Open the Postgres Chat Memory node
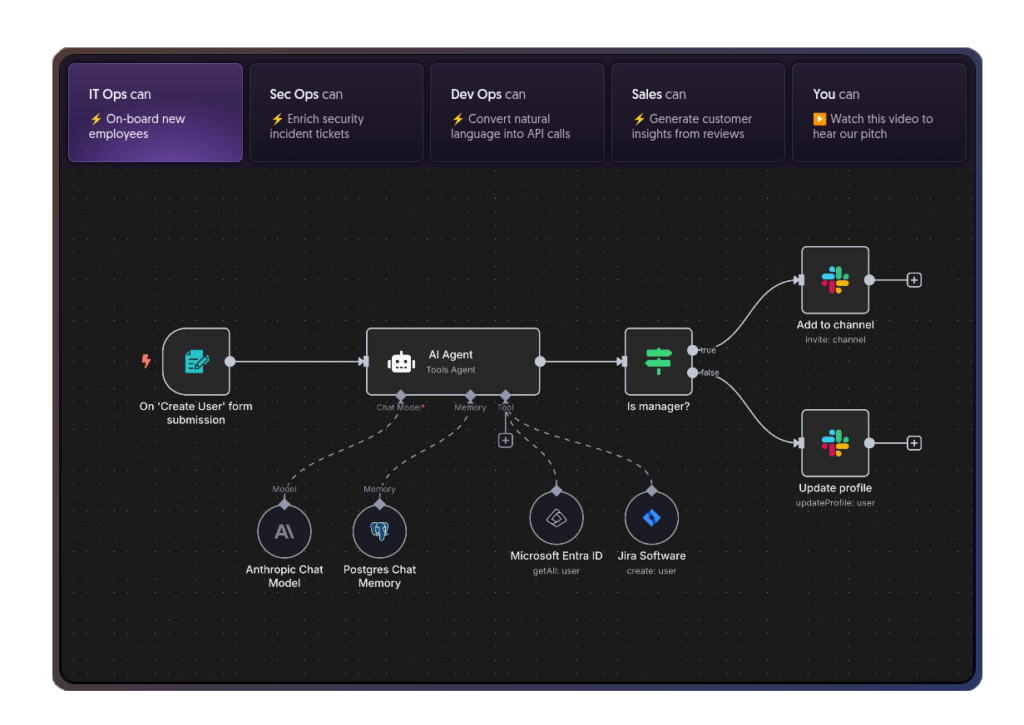This screenshot has width=1024, height=725. coord(379,530)
